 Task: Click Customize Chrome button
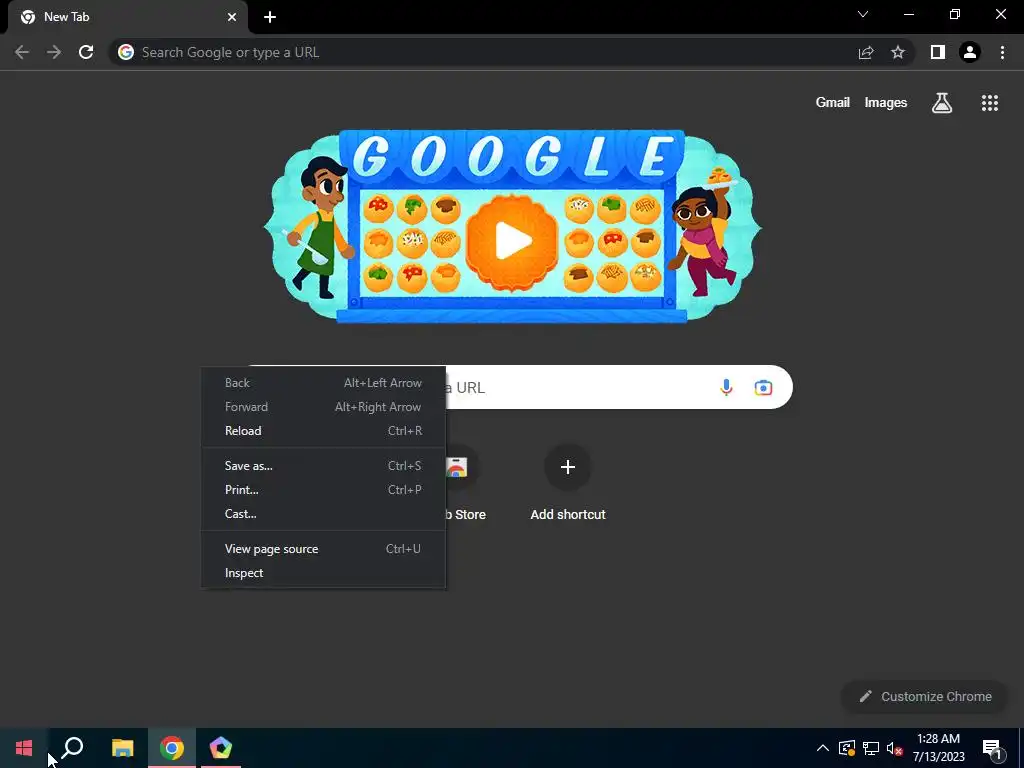point(926,696)
